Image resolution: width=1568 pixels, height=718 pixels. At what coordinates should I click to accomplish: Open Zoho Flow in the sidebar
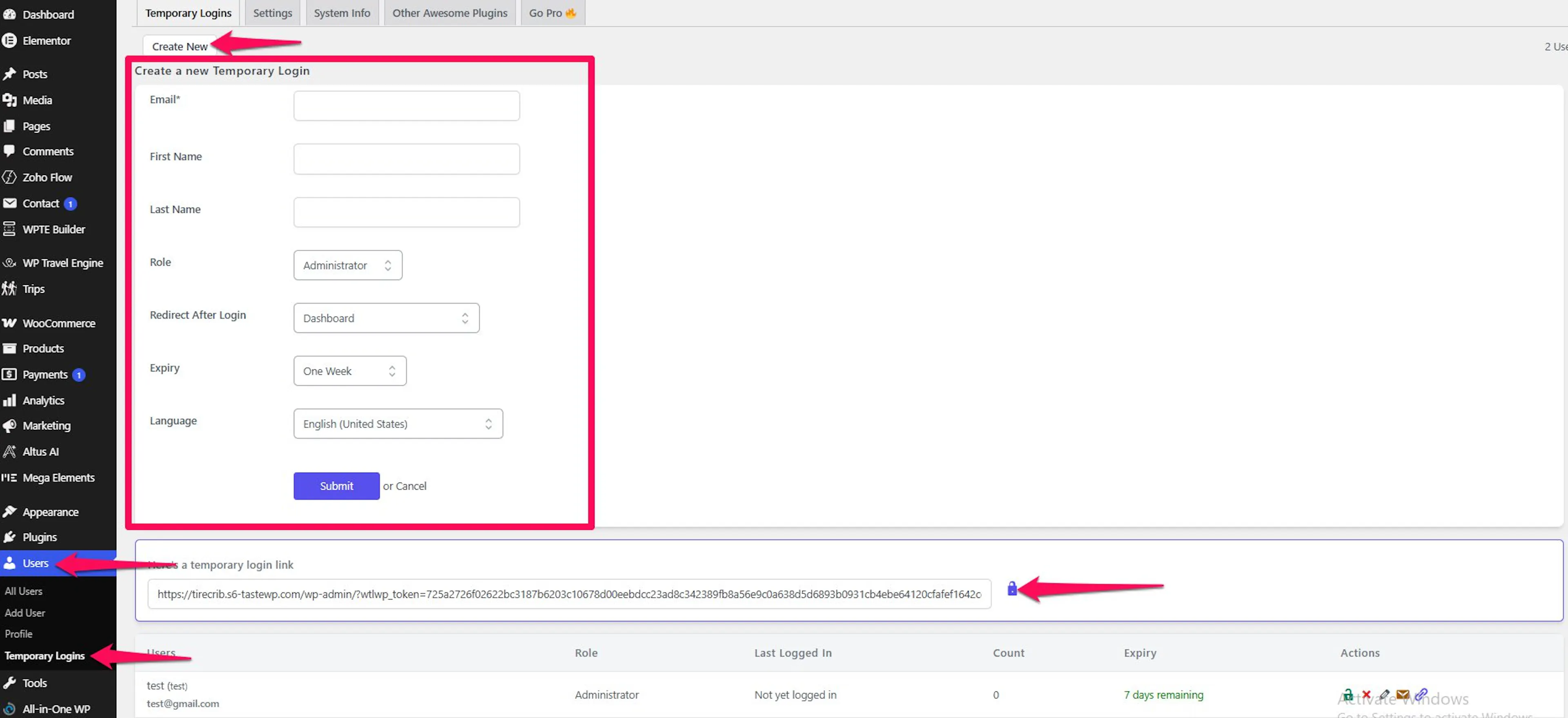coord(47,178)
